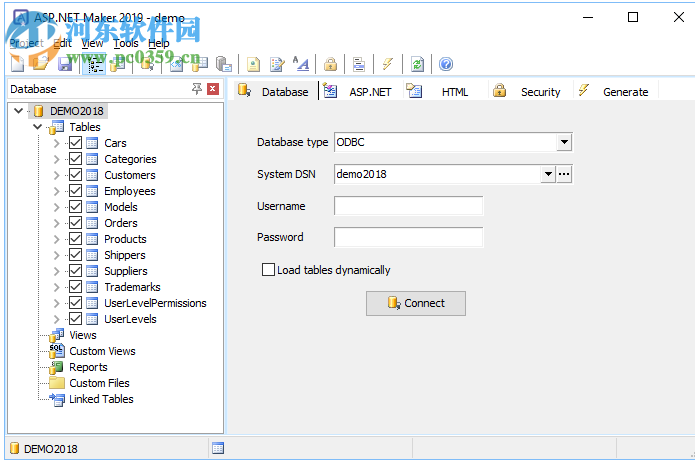Select the Custom Views tree item
695x467 pixels.
[x=102, y=351]
